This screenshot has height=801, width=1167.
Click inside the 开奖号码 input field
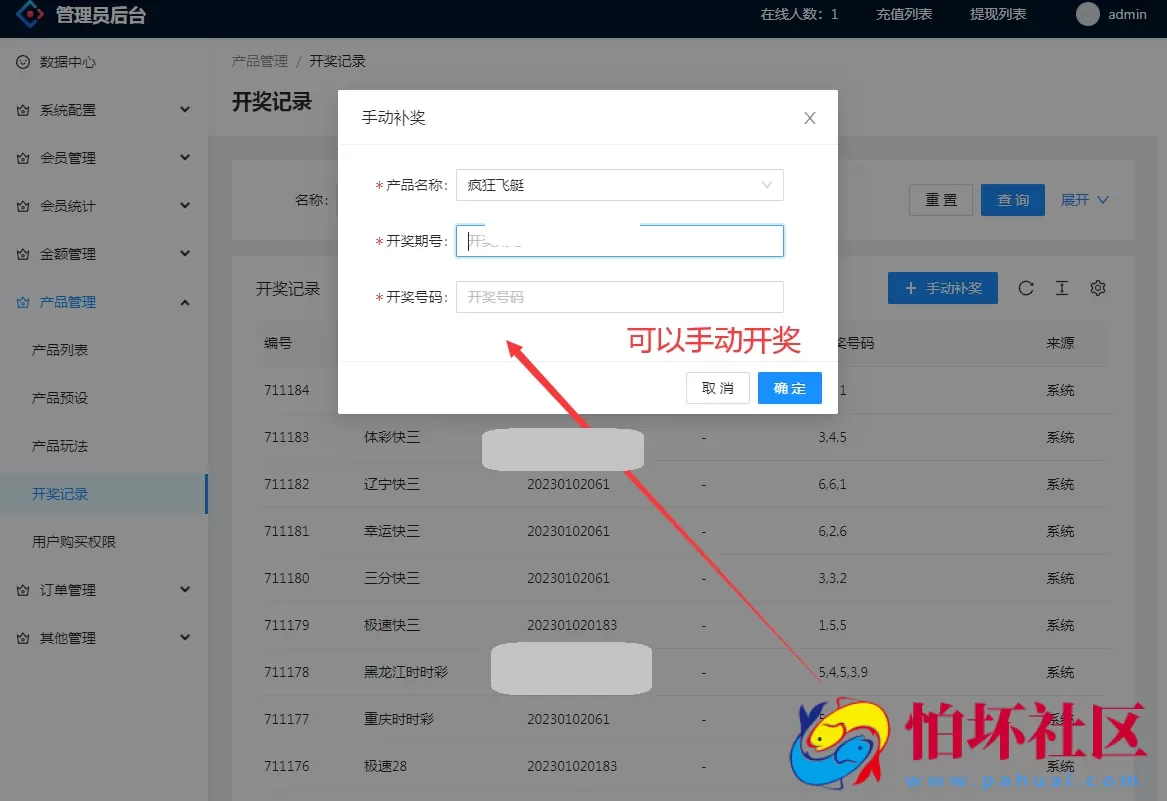pos(619,296)
